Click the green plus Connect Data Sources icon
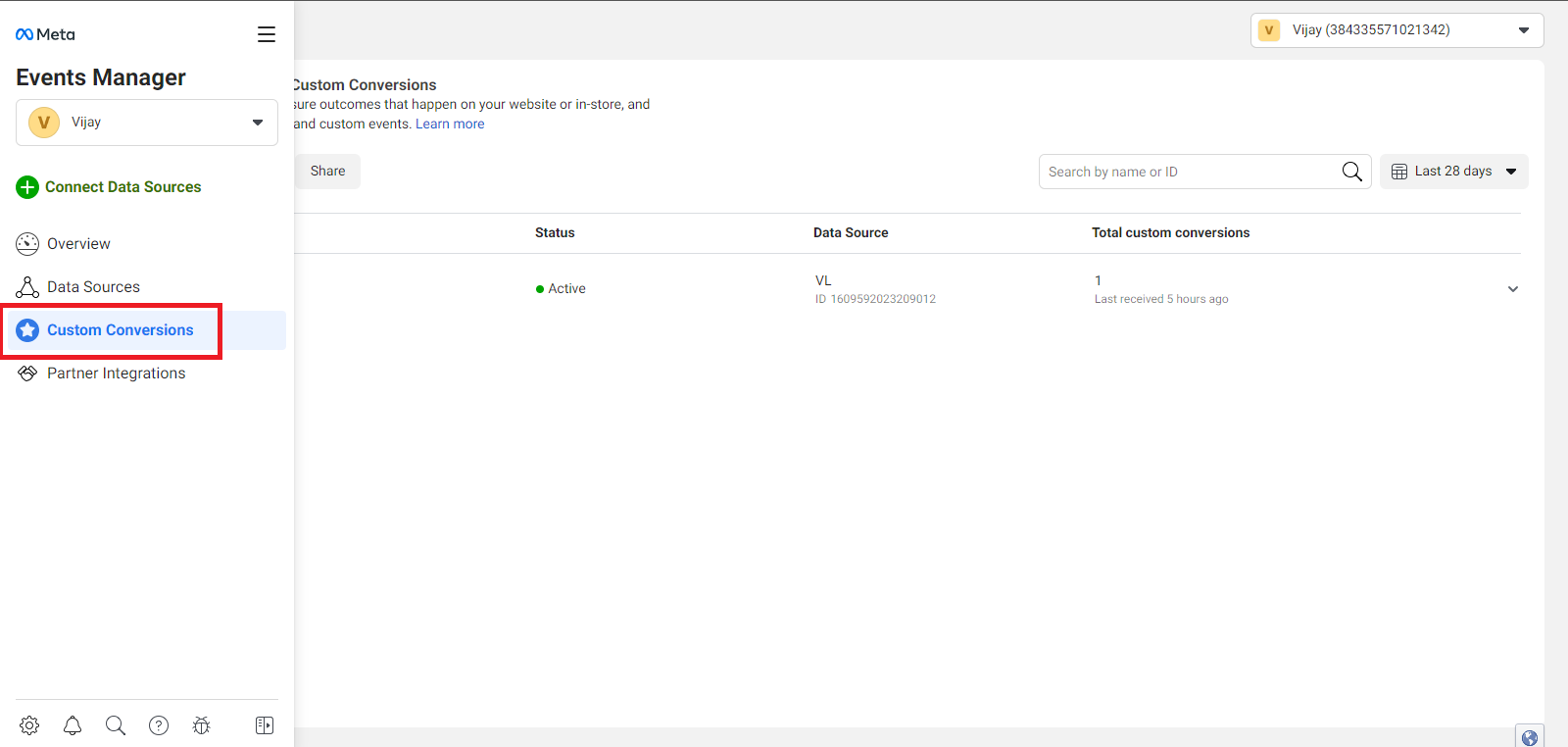This screenshot has width=1568, height=747. click(x=27, y=187)
